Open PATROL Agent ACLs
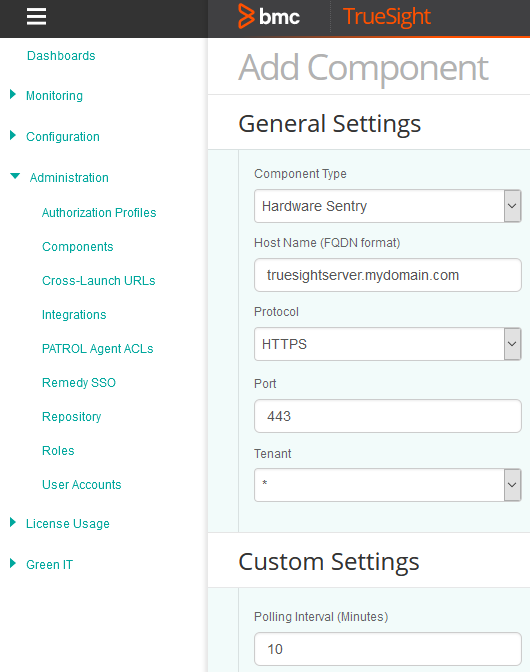Image resolution: width=531 pixels, height=672 pixels. click(97, 348)
